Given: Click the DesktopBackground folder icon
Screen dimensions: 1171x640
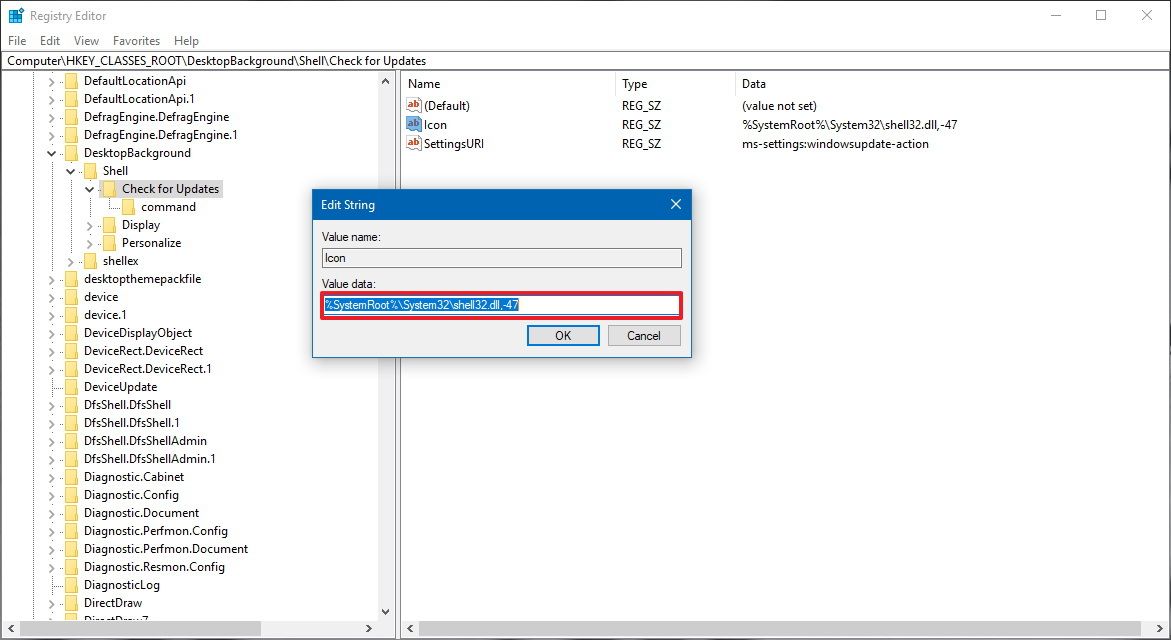Looking at the screenshot, I should coord(71,152).
